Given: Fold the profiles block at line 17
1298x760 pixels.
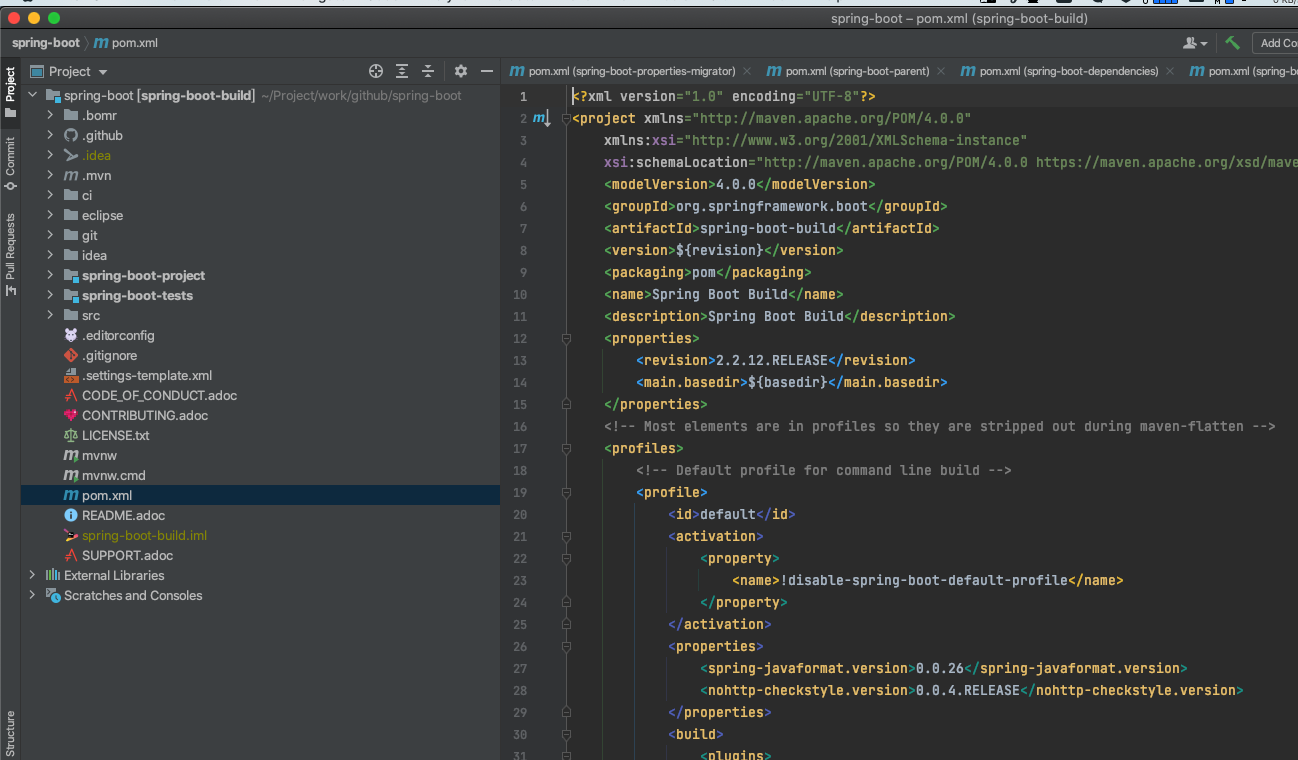Looking at the screenshot, I should (566, 448).
